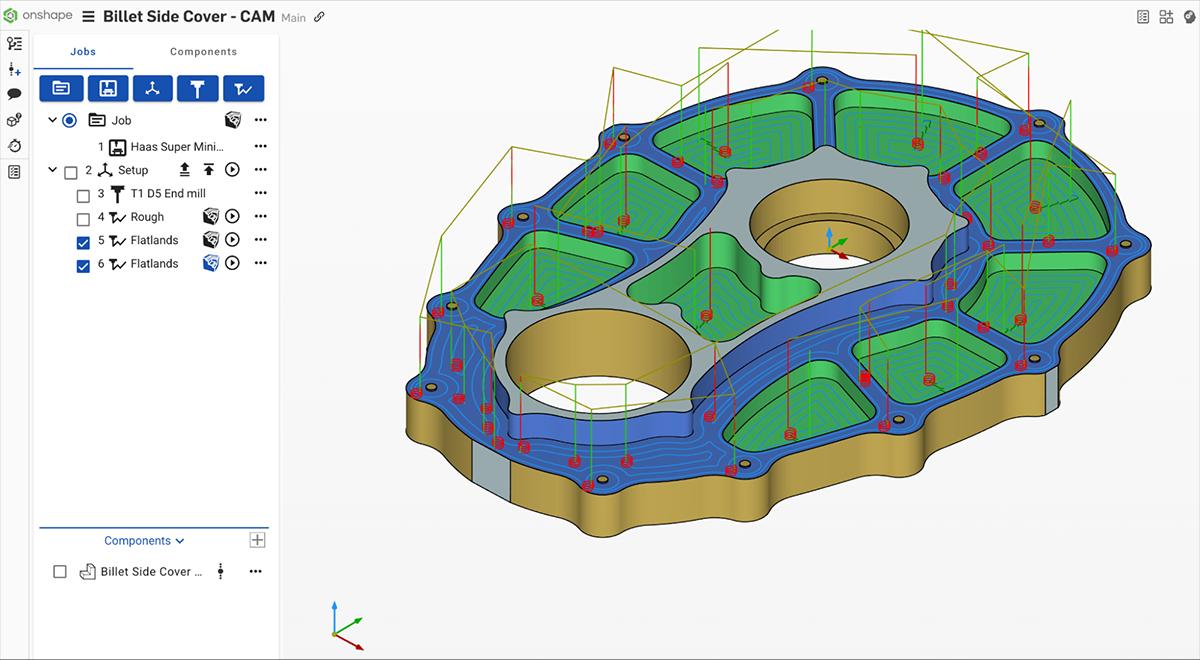Play the simulation for operation 6 Flatlands
The height and width of the screenshot is (660, 1200).
tap(232, 263)
